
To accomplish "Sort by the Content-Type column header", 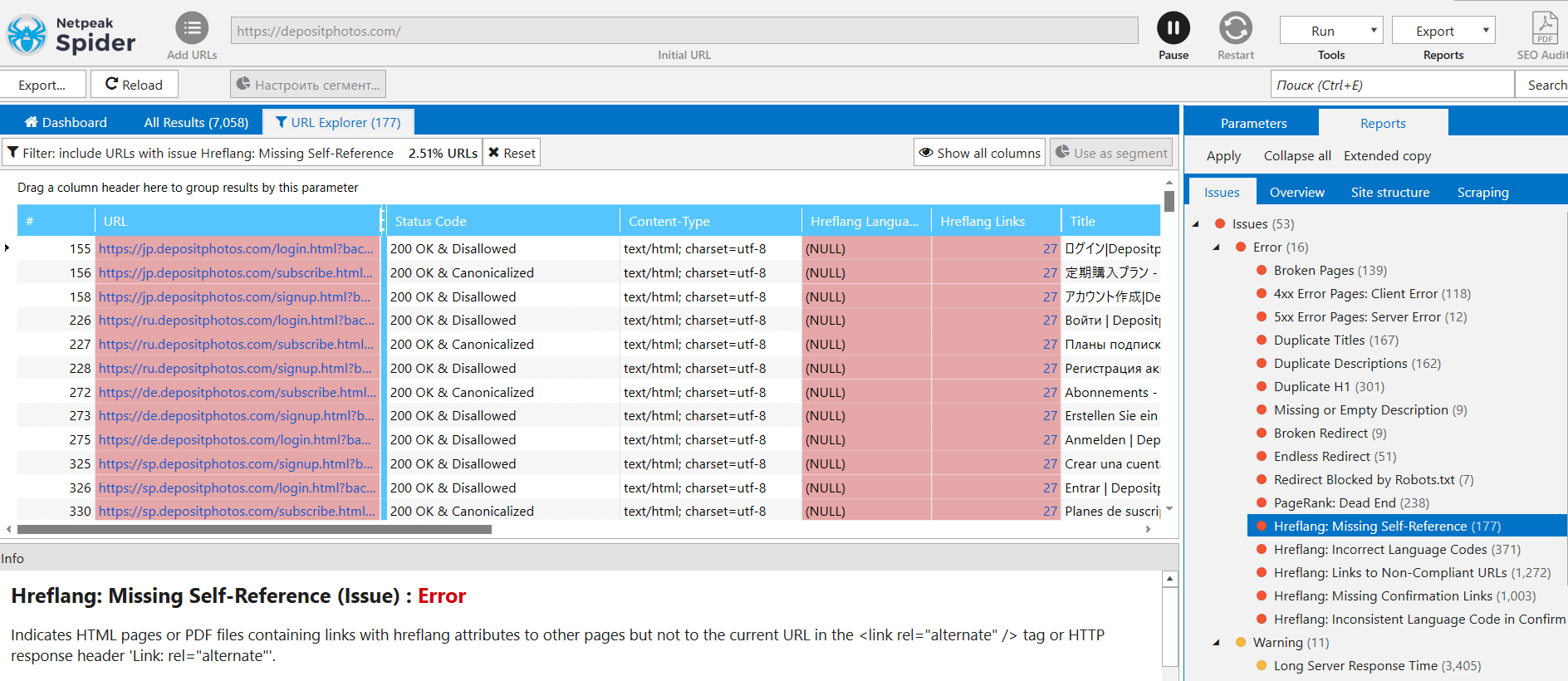I will [711, 221].
